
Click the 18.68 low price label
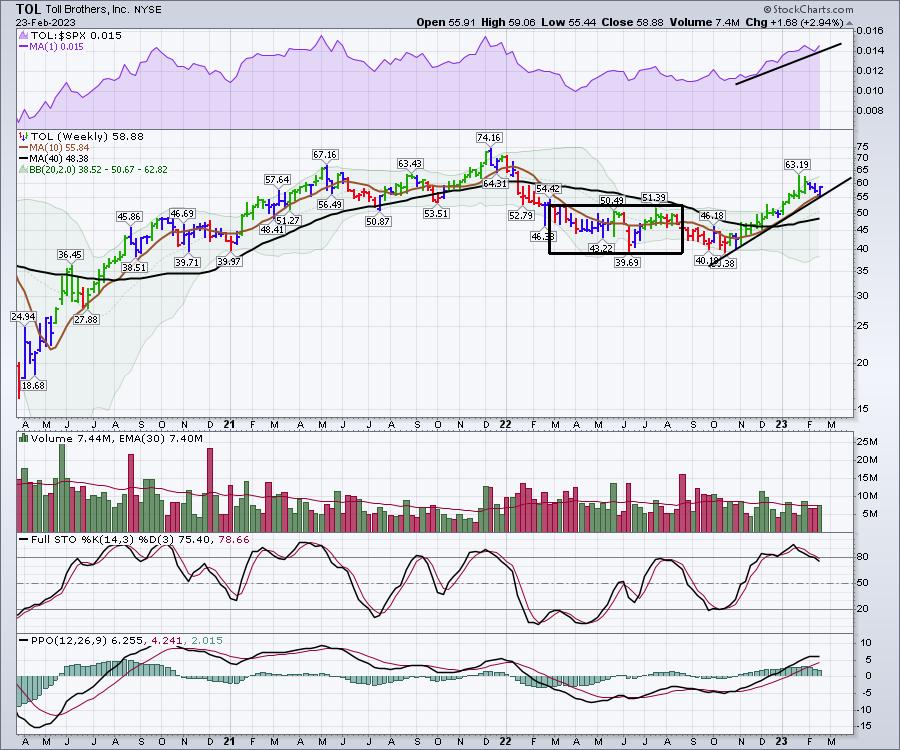(x=36, y=384)
